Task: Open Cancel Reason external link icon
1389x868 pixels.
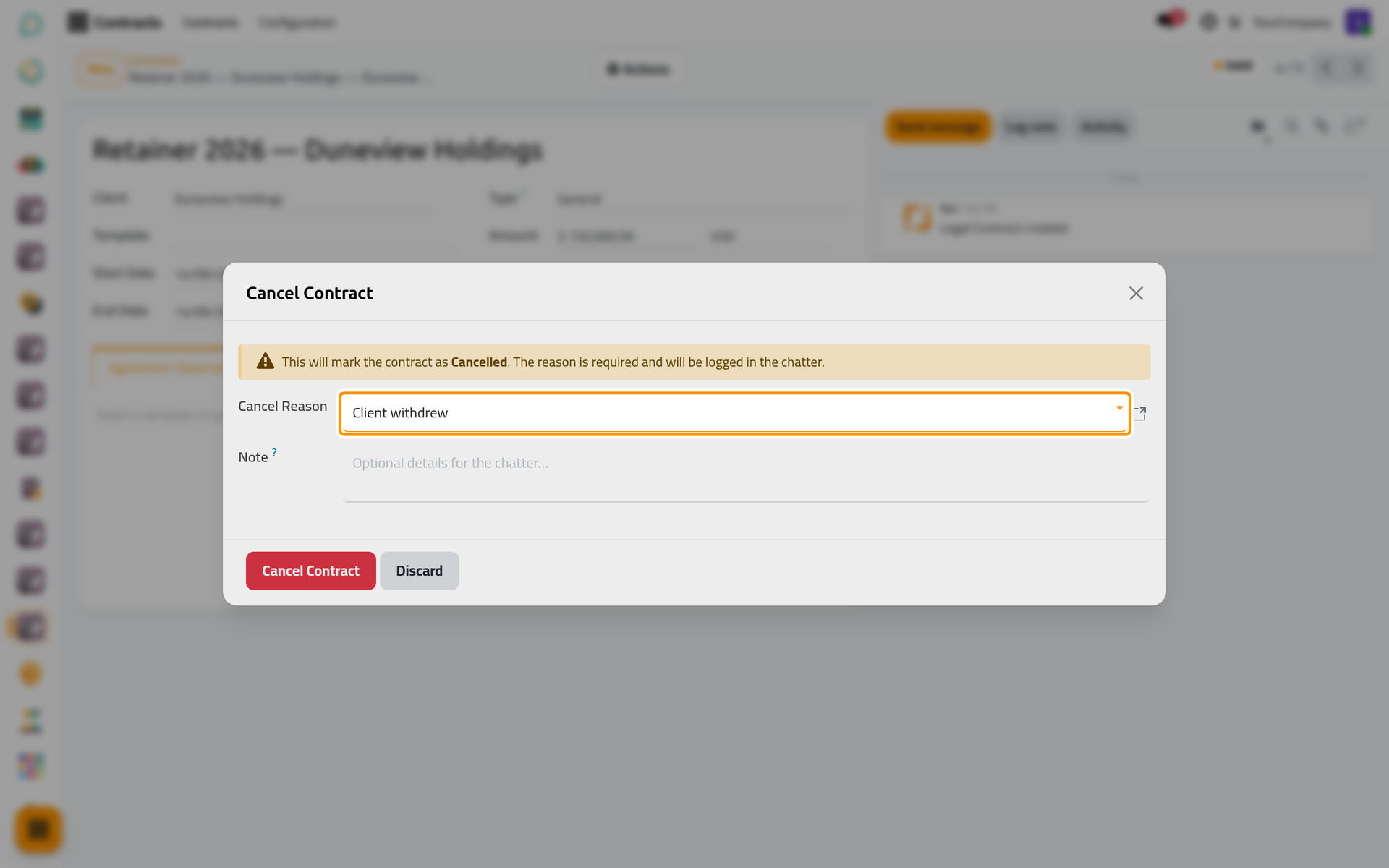Action: [x=1141, y=414]
